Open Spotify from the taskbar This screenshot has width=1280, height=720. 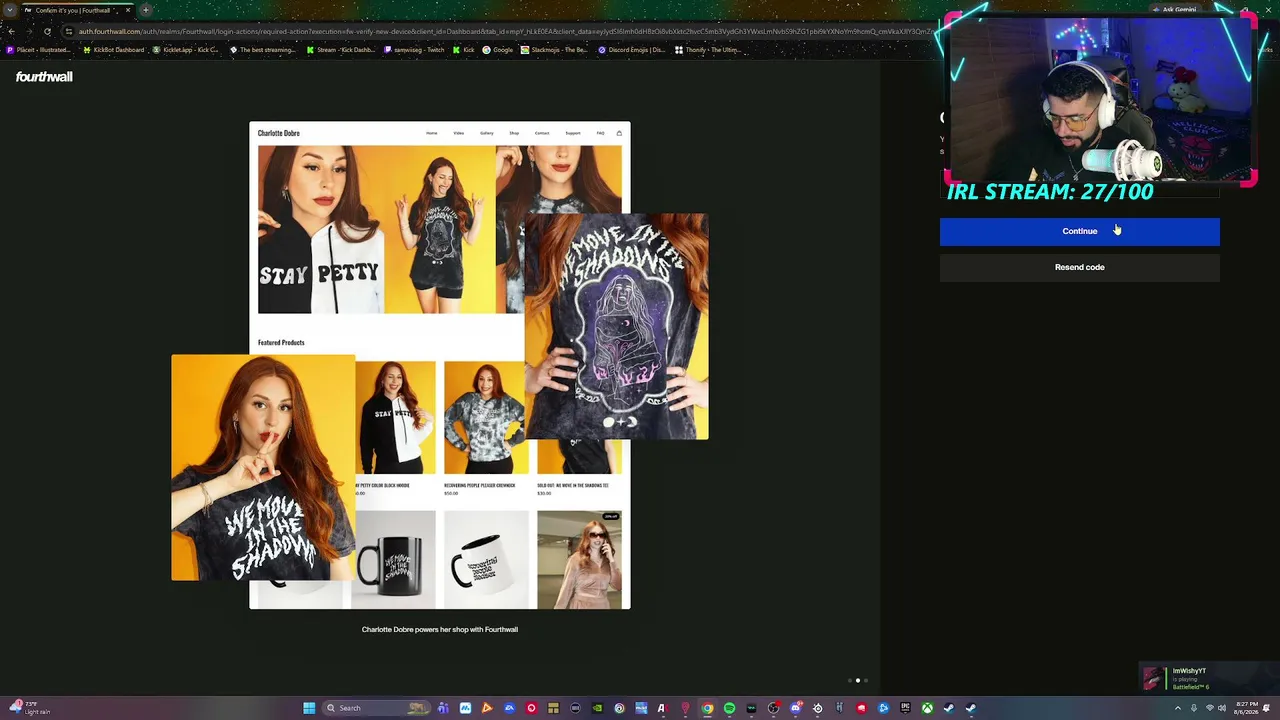click(729, 708)
